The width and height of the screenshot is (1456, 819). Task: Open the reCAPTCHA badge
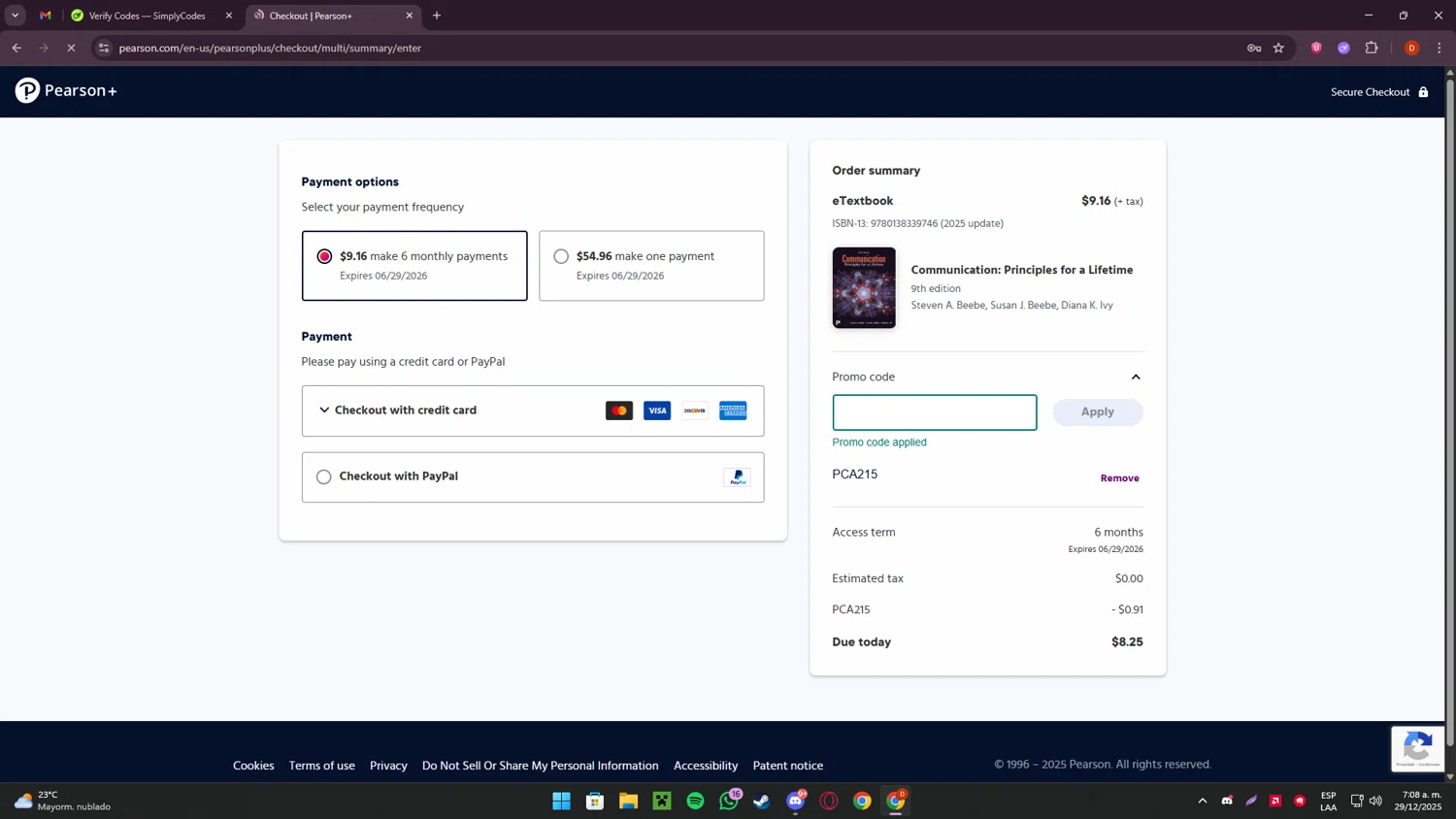point(1417,748)
